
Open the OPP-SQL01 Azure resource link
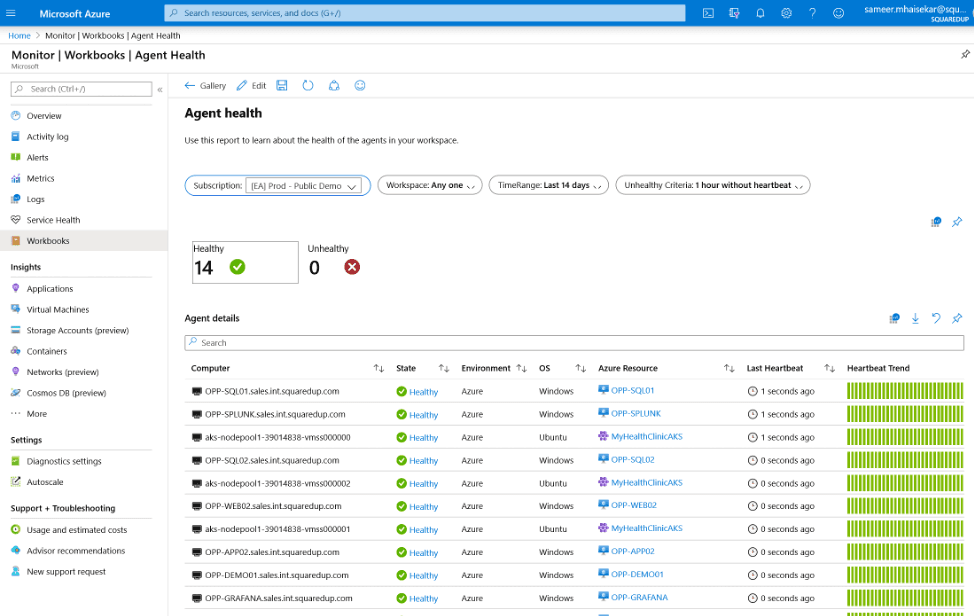[x=632, y=391]
